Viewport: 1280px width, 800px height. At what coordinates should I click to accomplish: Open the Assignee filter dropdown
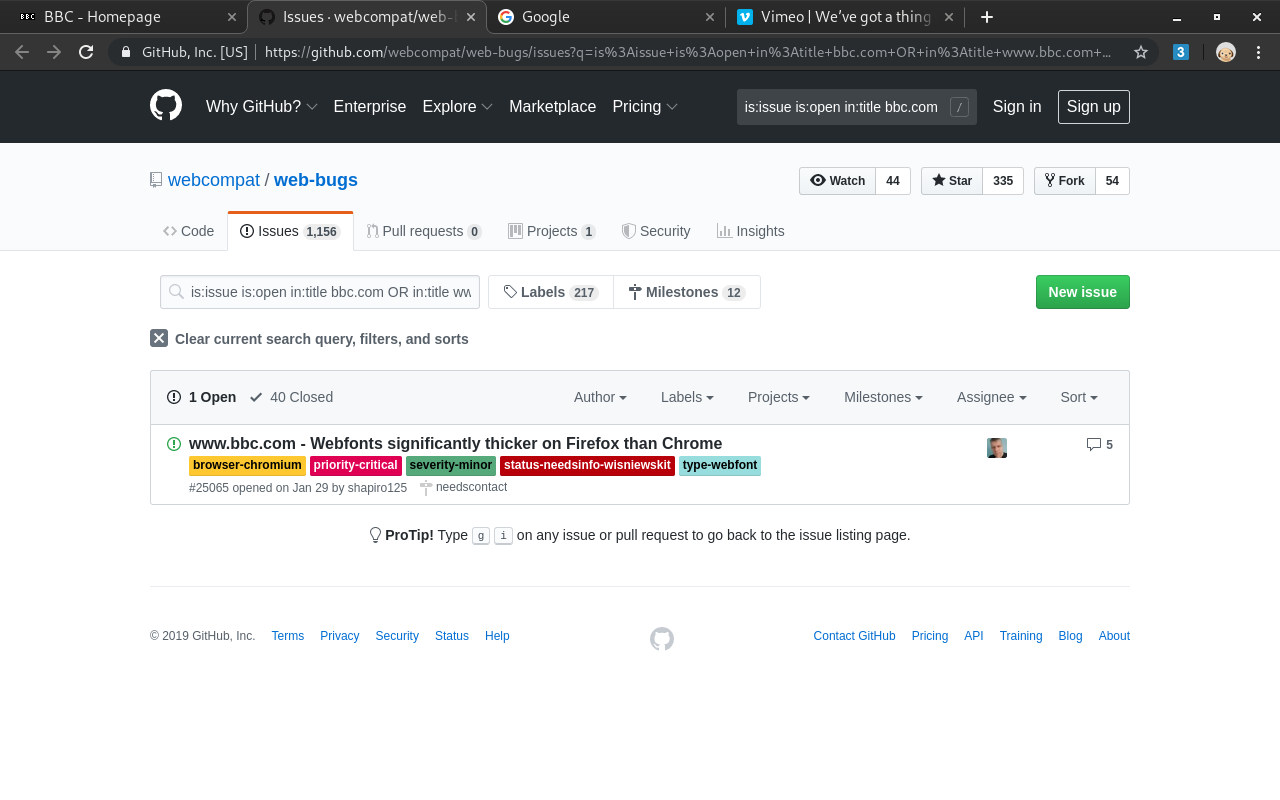(992, 397)
